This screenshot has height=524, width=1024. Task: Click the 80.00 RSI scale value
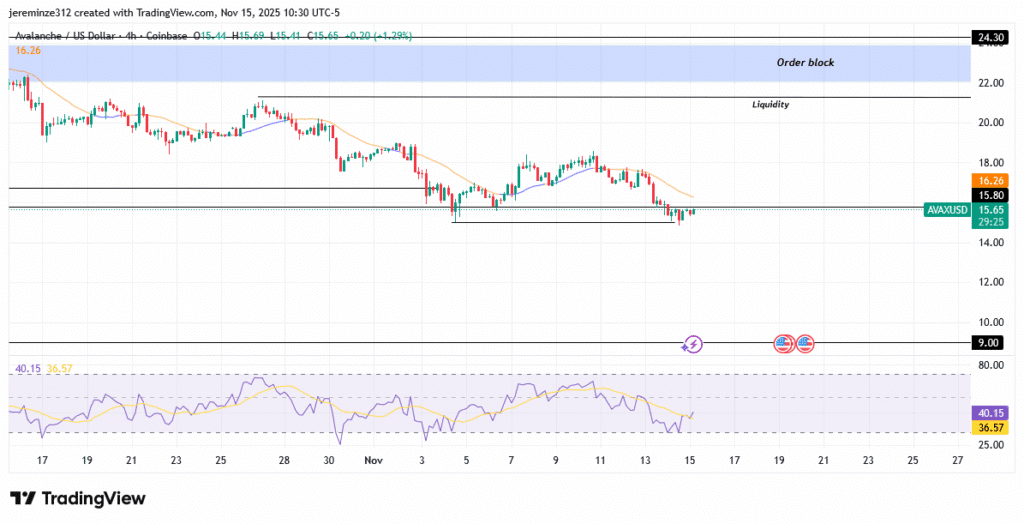point(991,365)
